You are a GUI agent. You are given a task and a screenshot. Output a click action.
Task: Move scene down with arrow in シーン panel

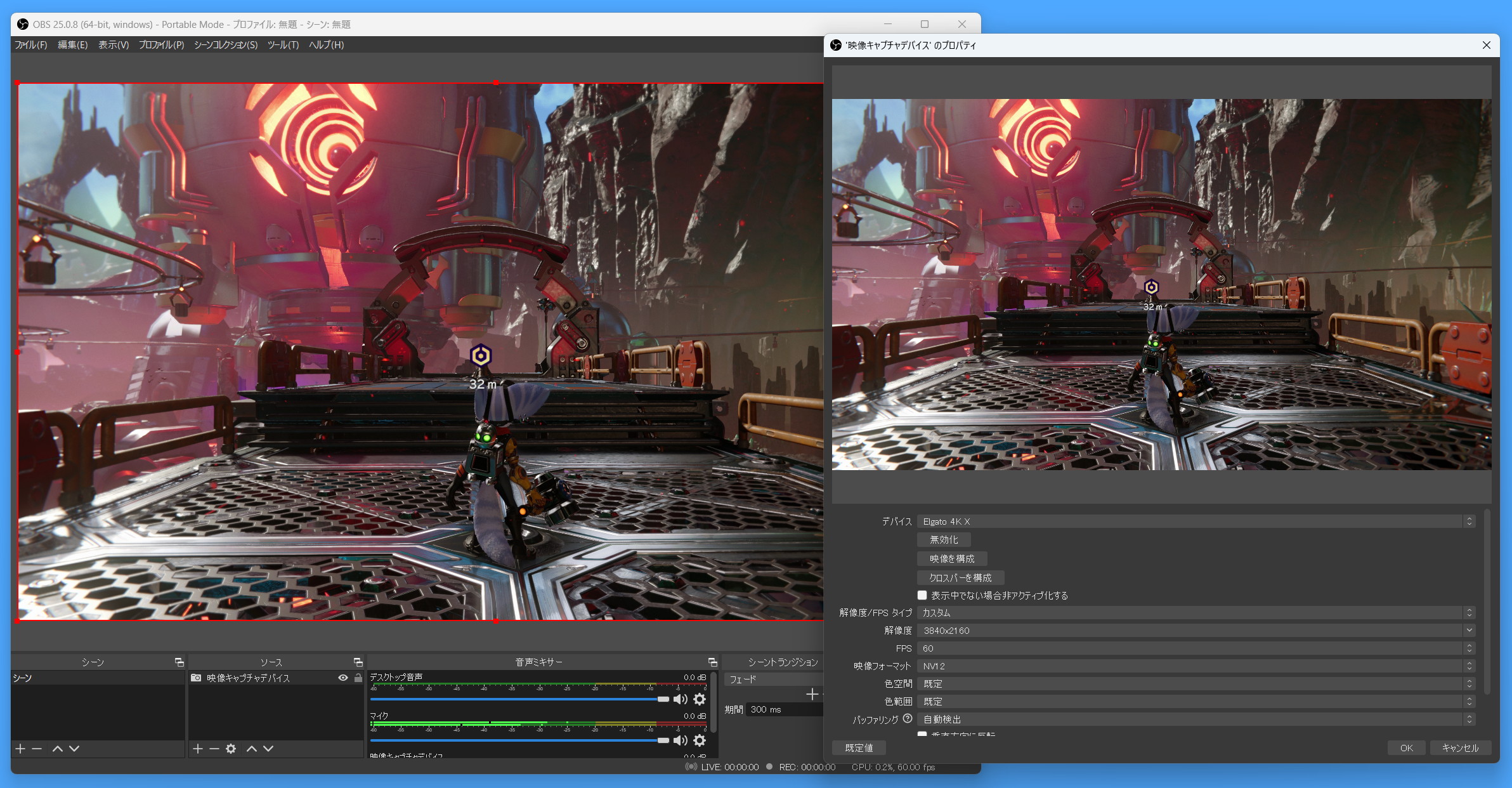[74, 749]
